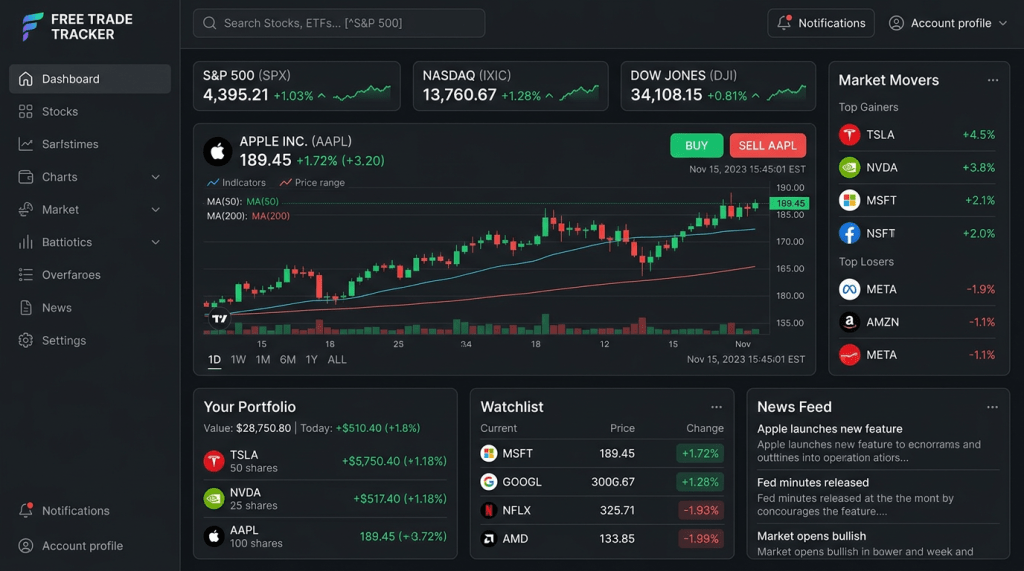This screenshot has width=1024, height=571.
Task: Click the 189.45 price marker on the chart axis
Action: point(790,203)
